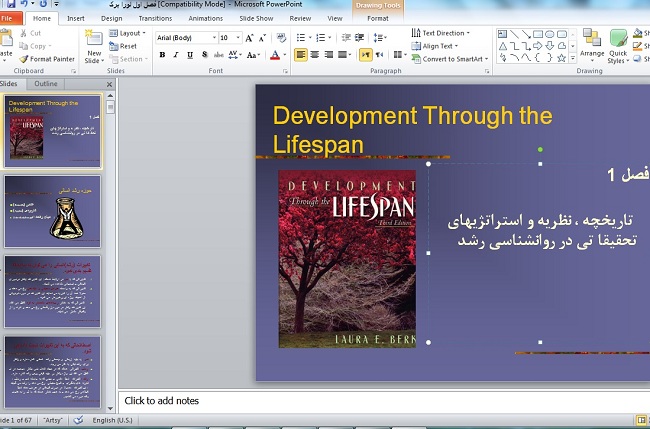Open the Paragraph dialog launcher

(487, 71)
